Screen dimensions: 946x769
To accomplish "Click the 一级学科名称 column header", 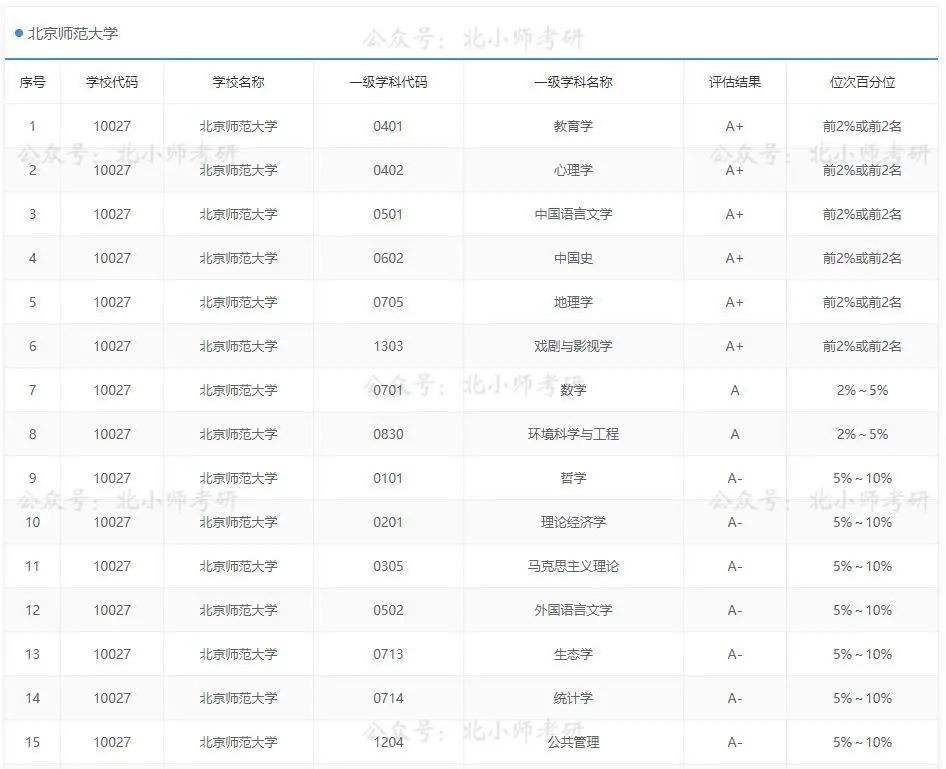I will coord(573,82).
